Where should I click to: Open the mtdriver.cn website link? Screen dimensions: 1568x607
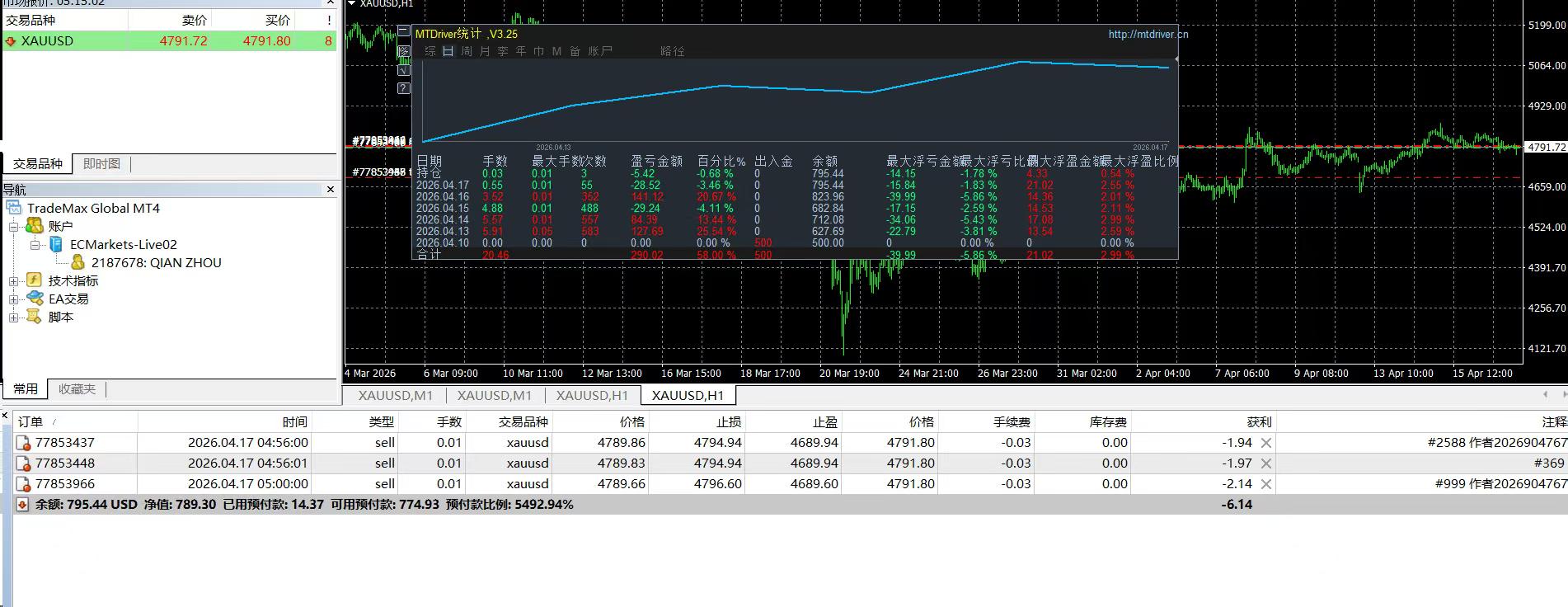click(x=1148, y=34)
